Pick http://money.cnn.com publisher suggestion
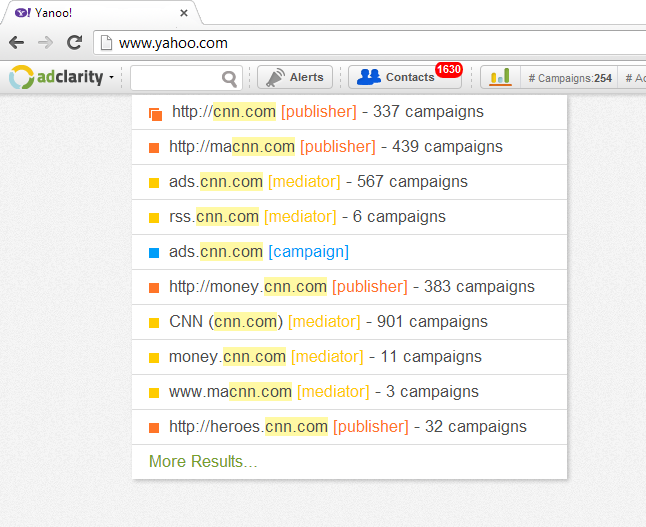The image size is (646, 527). (349, 287)
